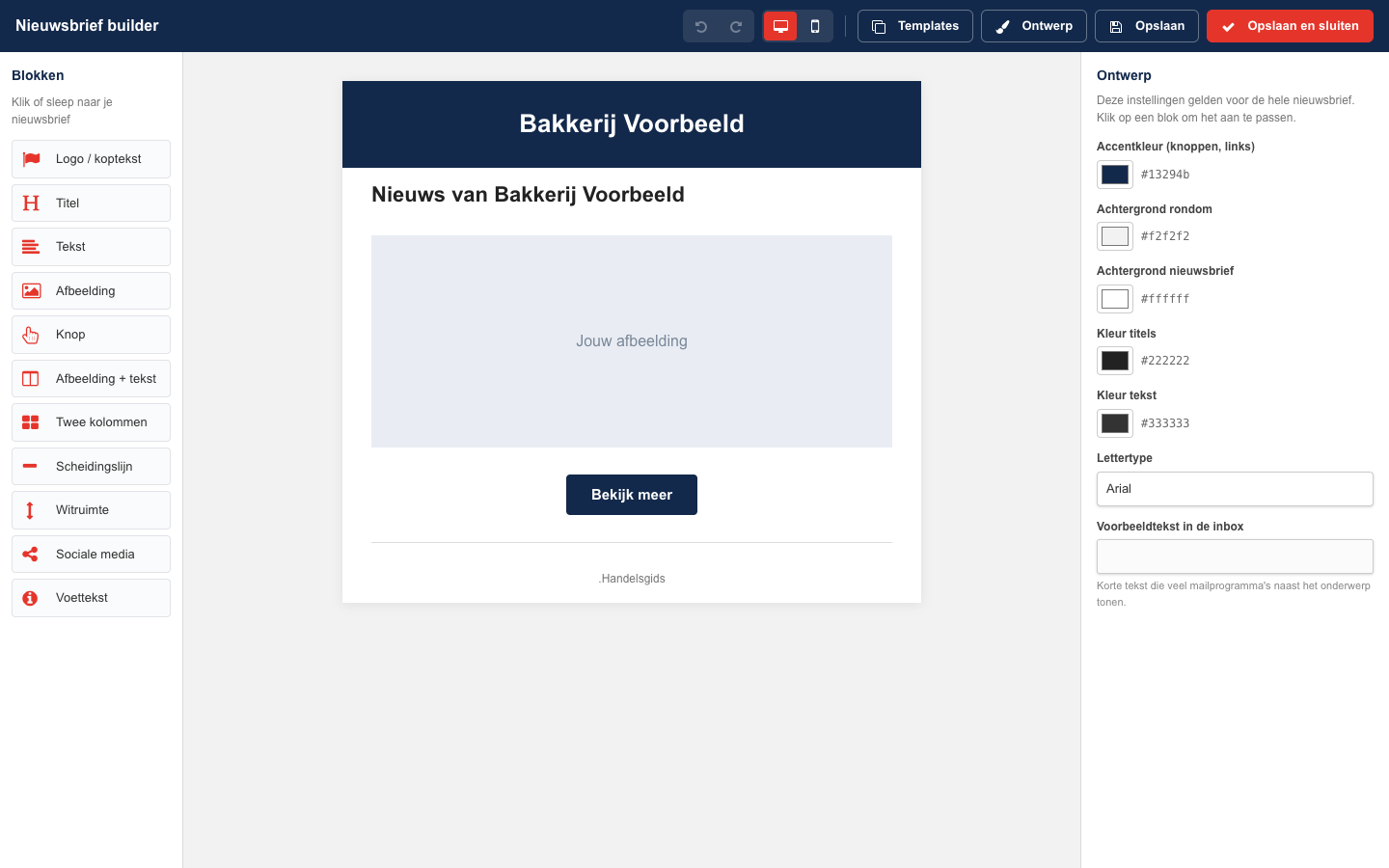Select the .Handelsgids footer text
Image resolution: width=1389 pixels, height=868 pixels.
coord(632,579)
